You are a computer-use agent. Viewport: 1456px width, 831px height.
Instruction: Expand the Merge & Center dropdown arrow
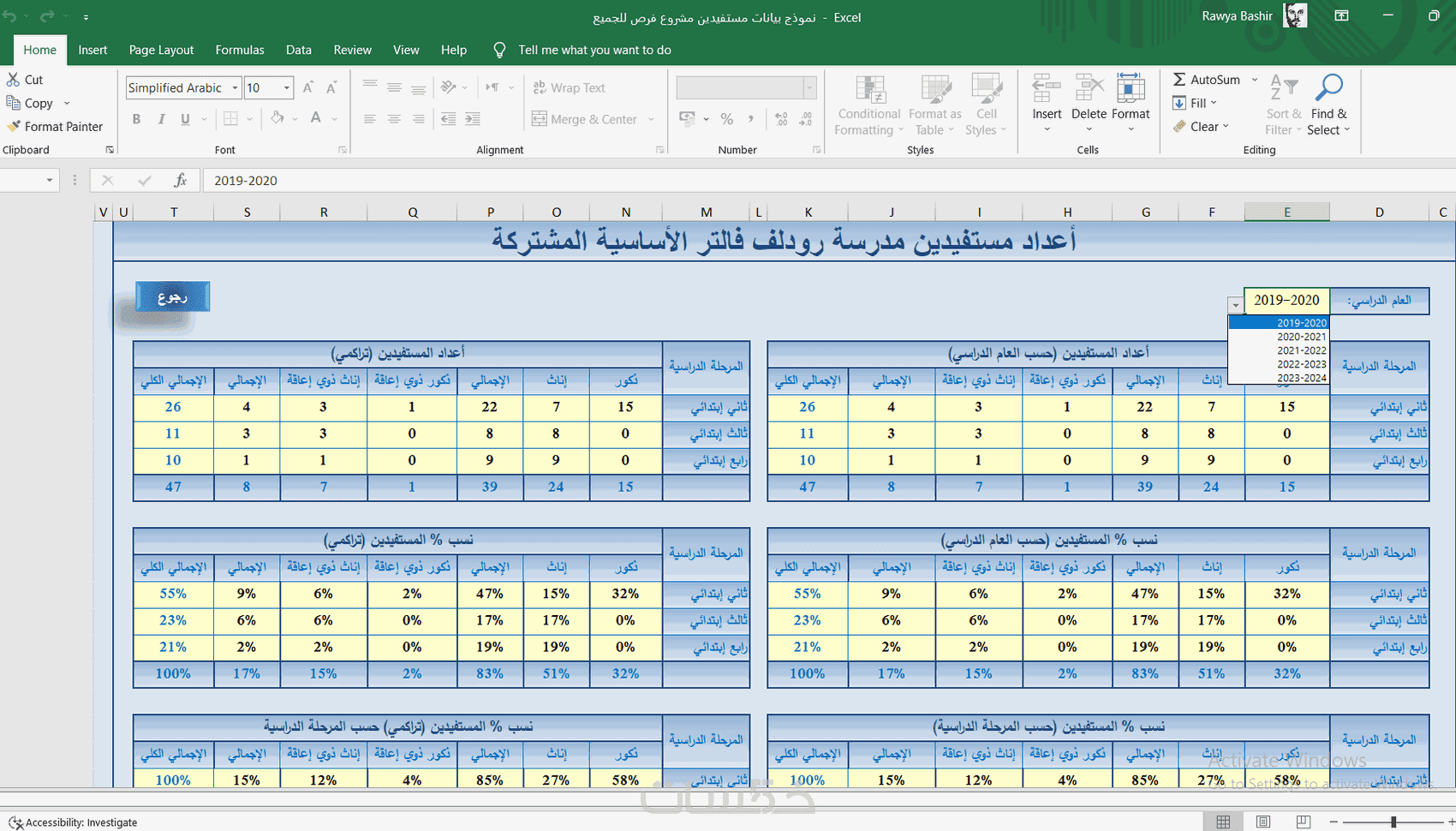point(652,119)
